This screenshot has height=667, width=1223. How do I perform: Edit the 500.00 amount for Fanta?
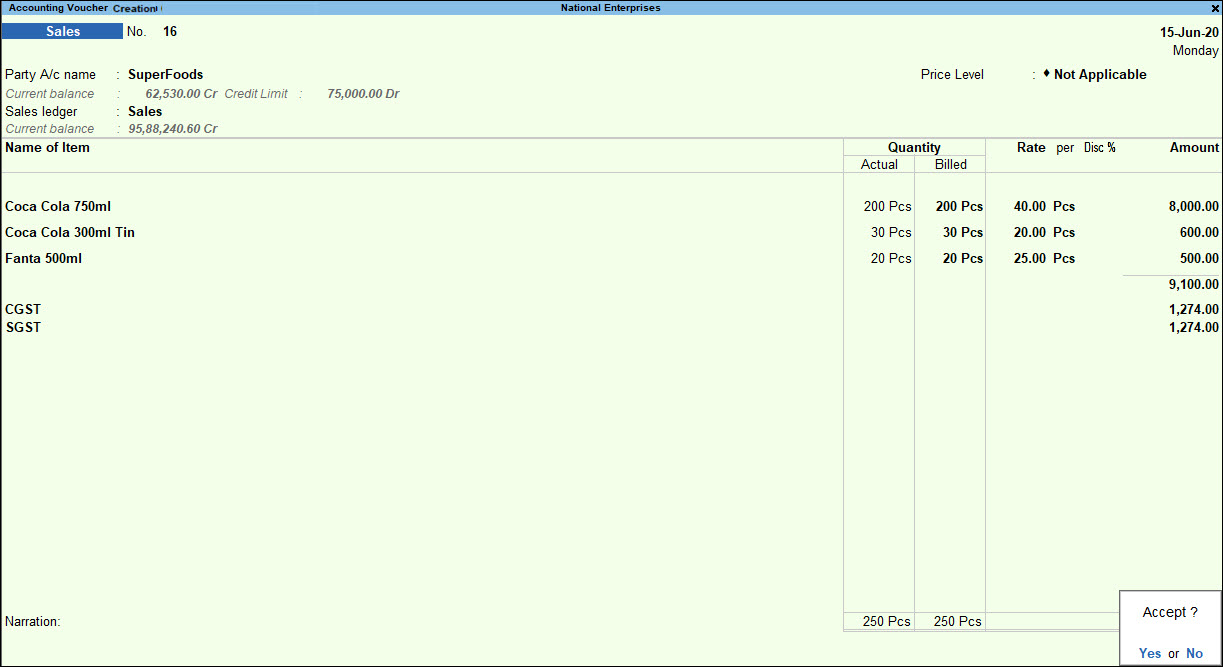[x=1199, y=258]
